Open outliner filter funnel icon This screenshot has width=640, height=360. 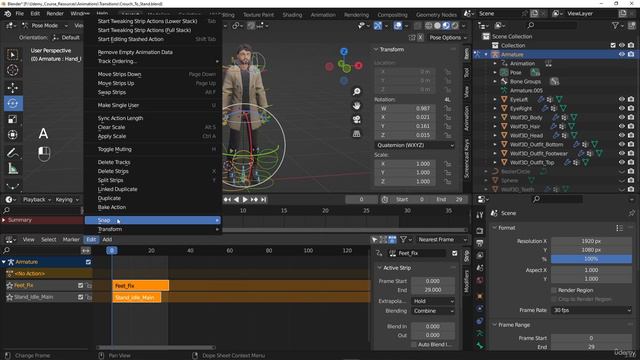[616, 25]
